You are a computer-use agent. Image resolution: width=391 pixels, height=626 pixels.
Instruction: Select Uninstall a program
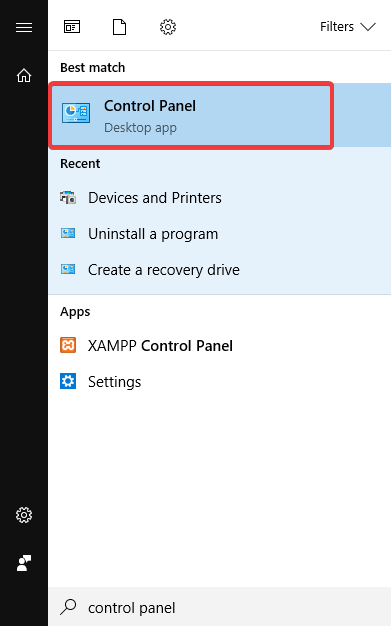220,234
